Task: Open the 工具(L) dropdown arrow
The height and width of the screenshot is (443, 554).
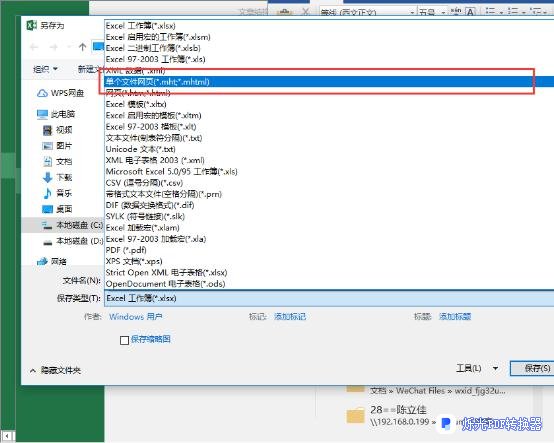Action: [x=496, y=368]
